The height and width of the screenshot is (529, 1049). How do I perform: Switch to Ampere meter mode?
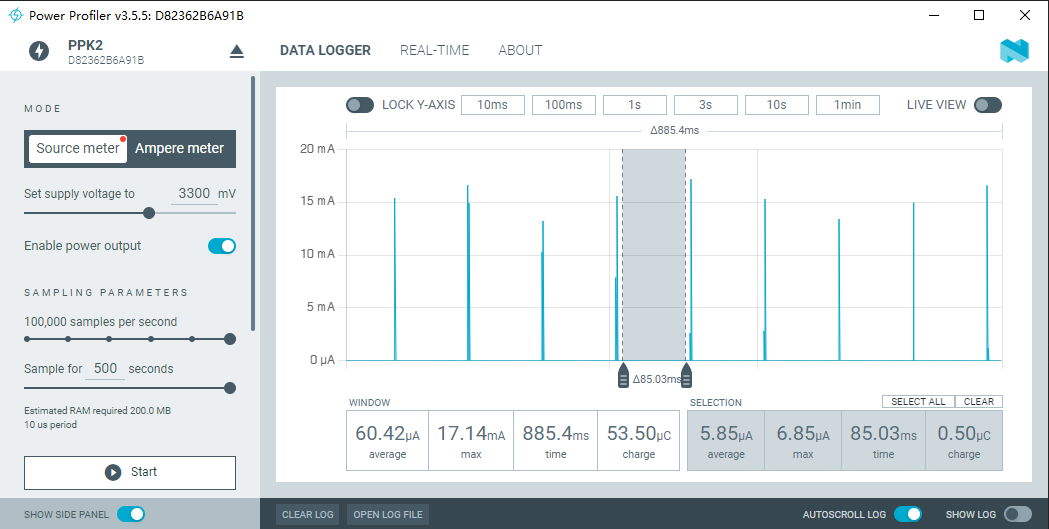click(179, 148)
